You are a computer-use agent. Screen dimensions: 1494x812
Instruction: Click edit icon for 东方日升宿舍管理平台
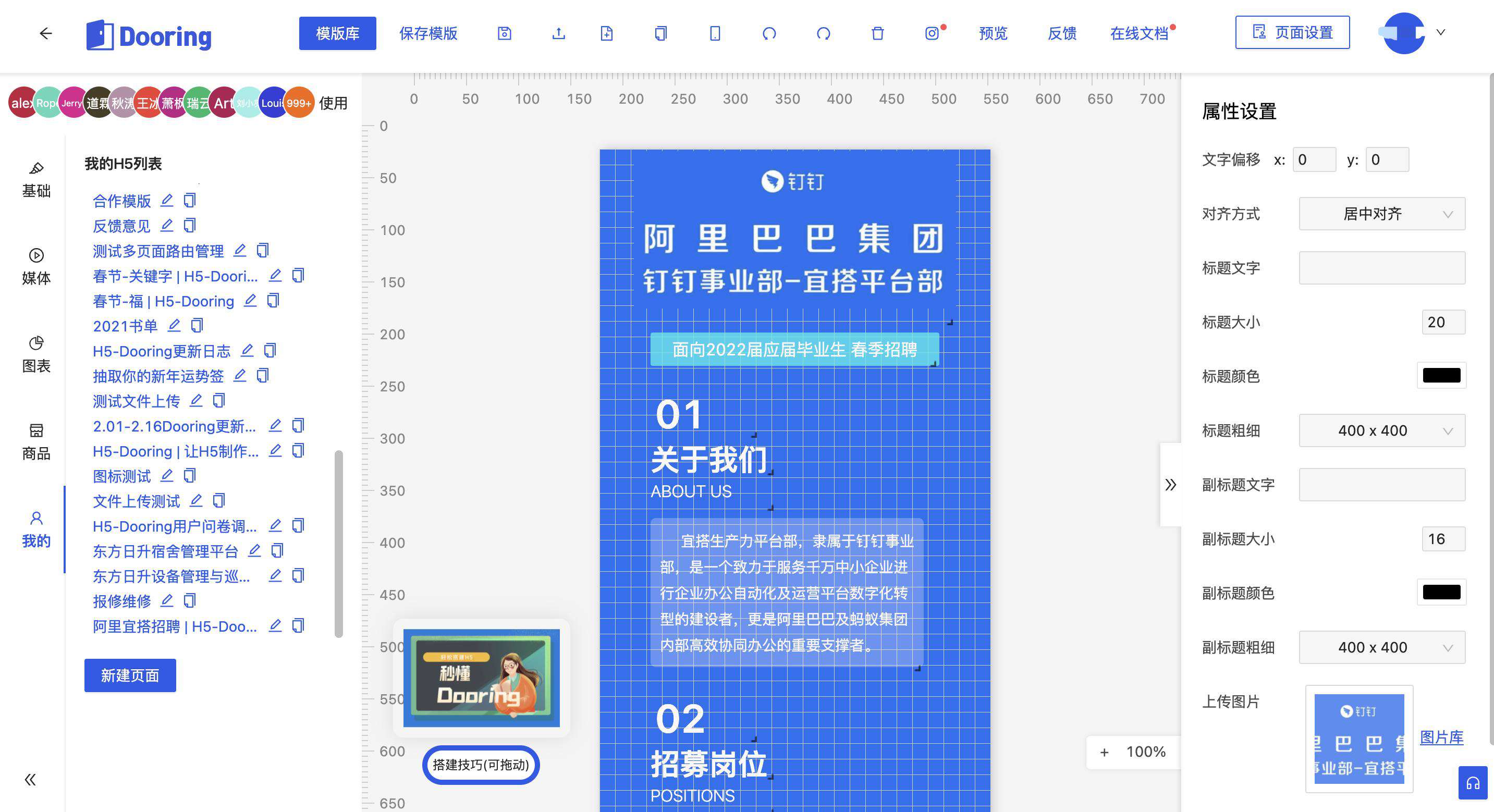point(254,550)
